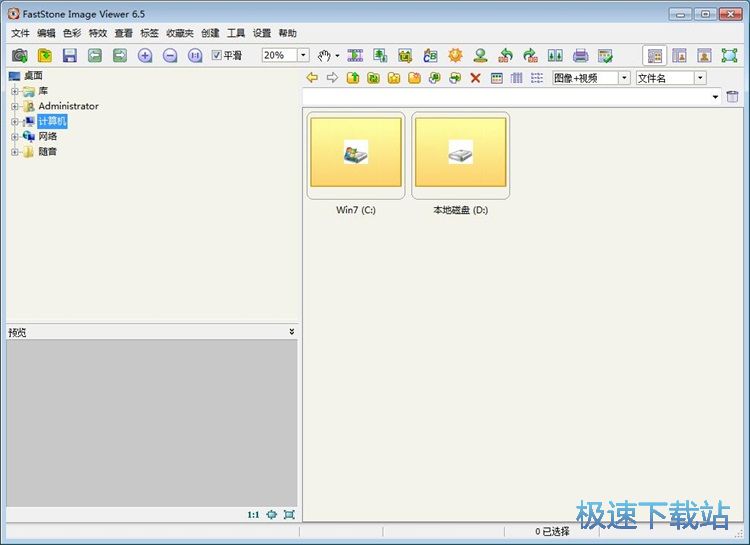This screenshot has height=545, width=750.
Task: Click the rotate left icon
Action: (506, 56)
